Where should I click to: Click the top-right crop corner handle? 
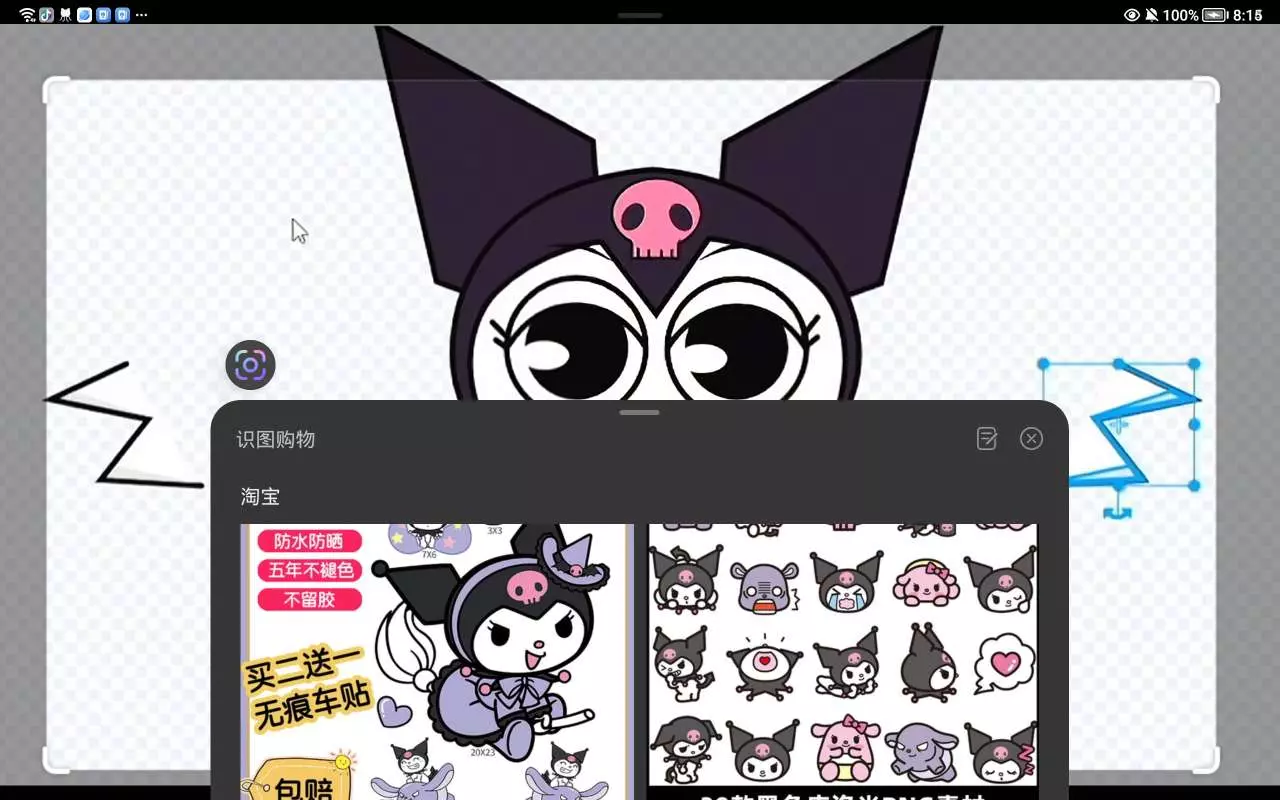[x=1206, y=90]
